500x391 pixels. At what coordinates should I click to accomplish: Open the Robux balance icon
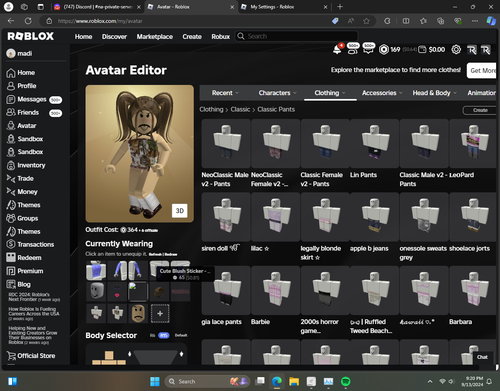(384, 50)
